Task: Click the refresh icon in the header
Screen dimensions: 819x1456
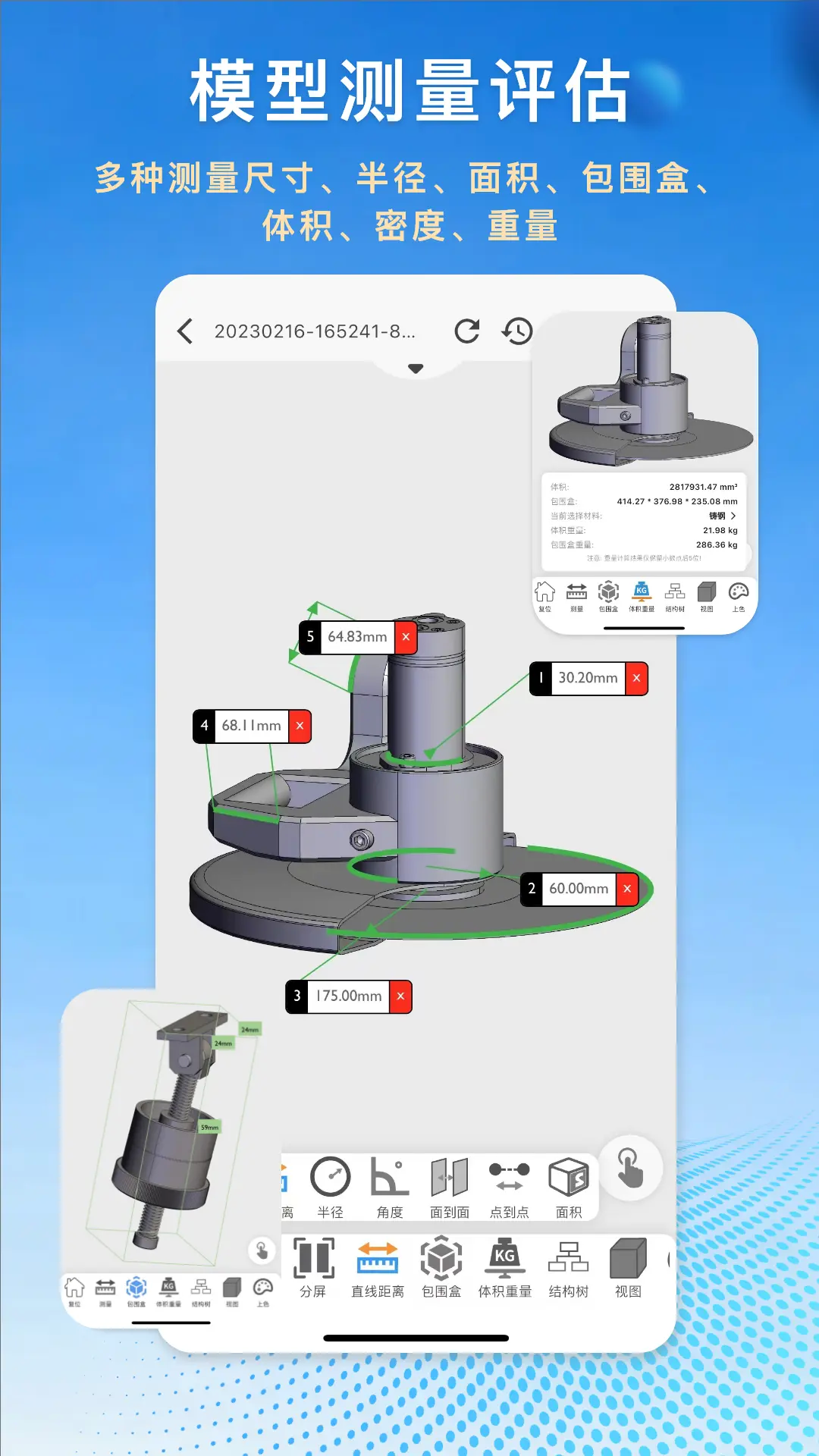Action: (467, 331)
